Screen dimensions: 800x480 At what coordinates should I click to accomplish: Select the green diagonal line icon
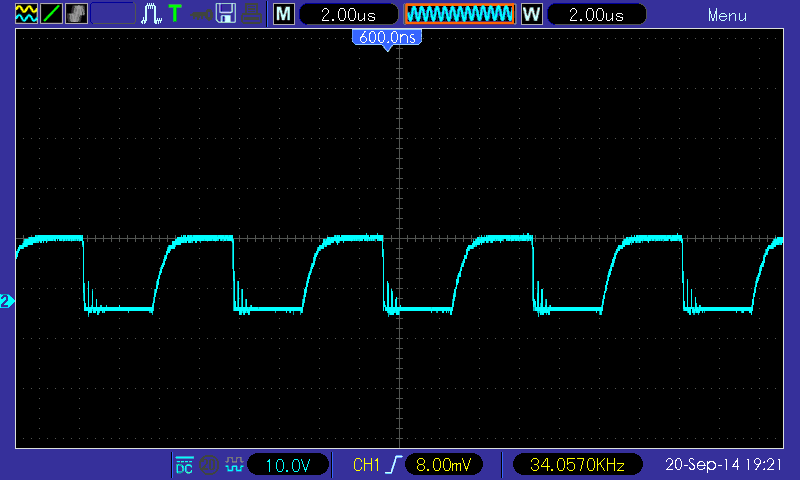point(51,14)
